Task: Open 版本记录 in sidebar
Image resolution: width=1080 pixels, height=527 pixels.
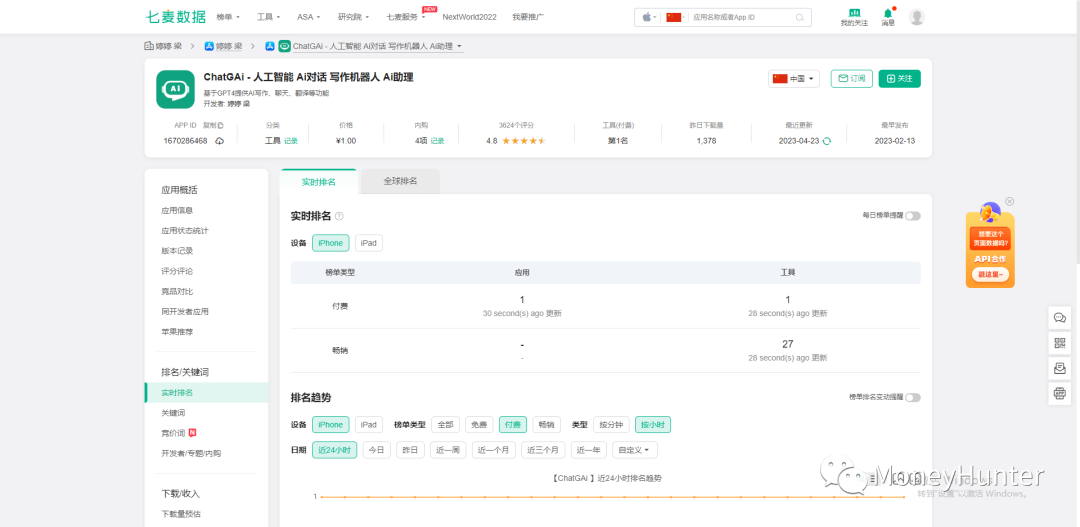Action: click(x=177, y=251)
